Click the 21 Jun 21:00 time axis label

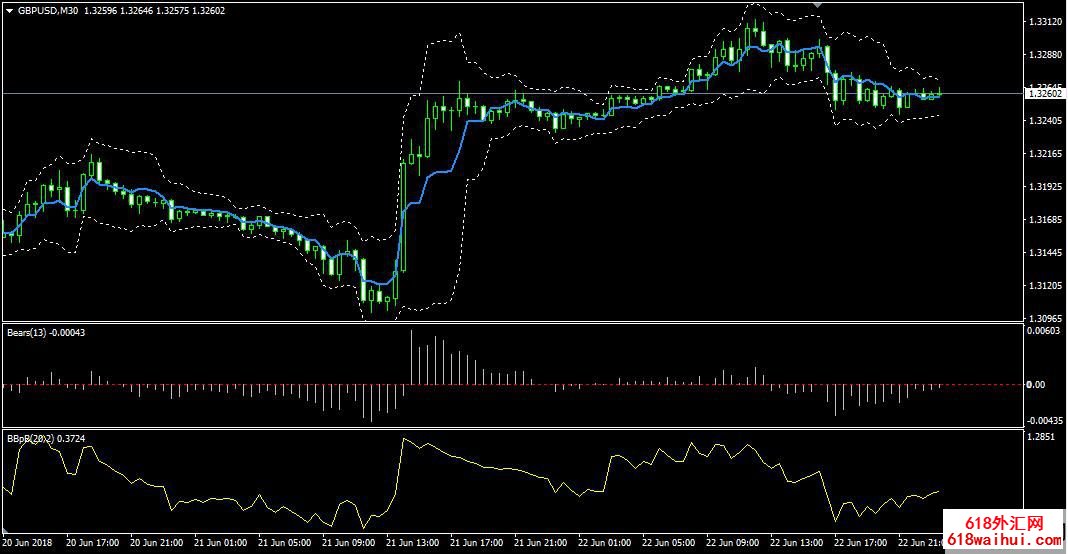click(x=540, y=543)
